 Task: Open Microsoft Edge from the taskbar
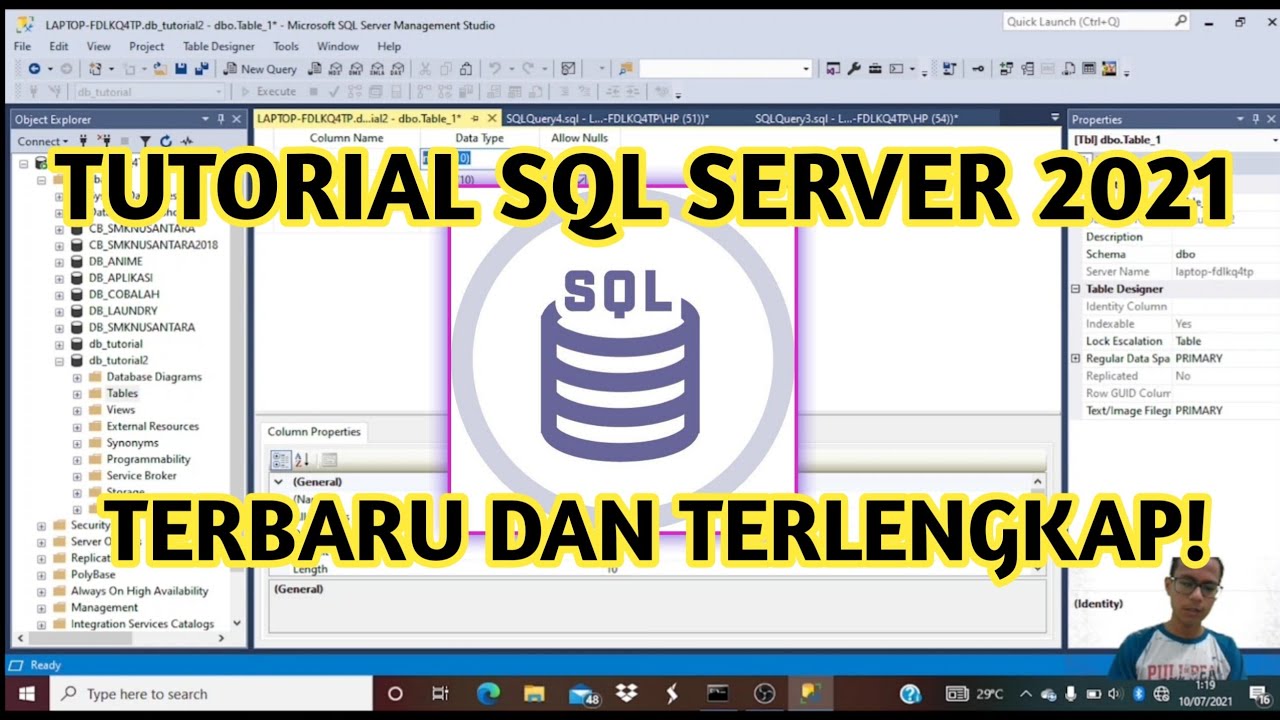488,693
